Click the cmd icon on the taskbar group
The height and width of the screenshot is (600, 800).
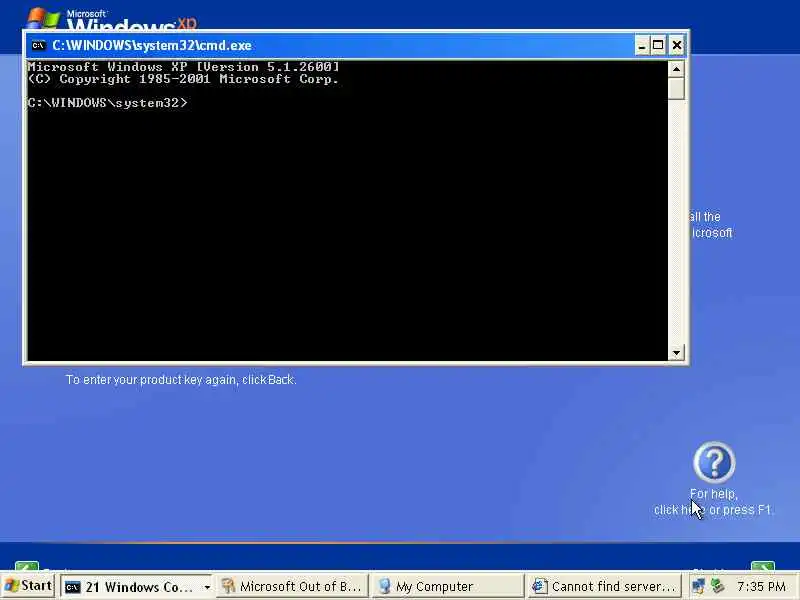tap(72, 587)
